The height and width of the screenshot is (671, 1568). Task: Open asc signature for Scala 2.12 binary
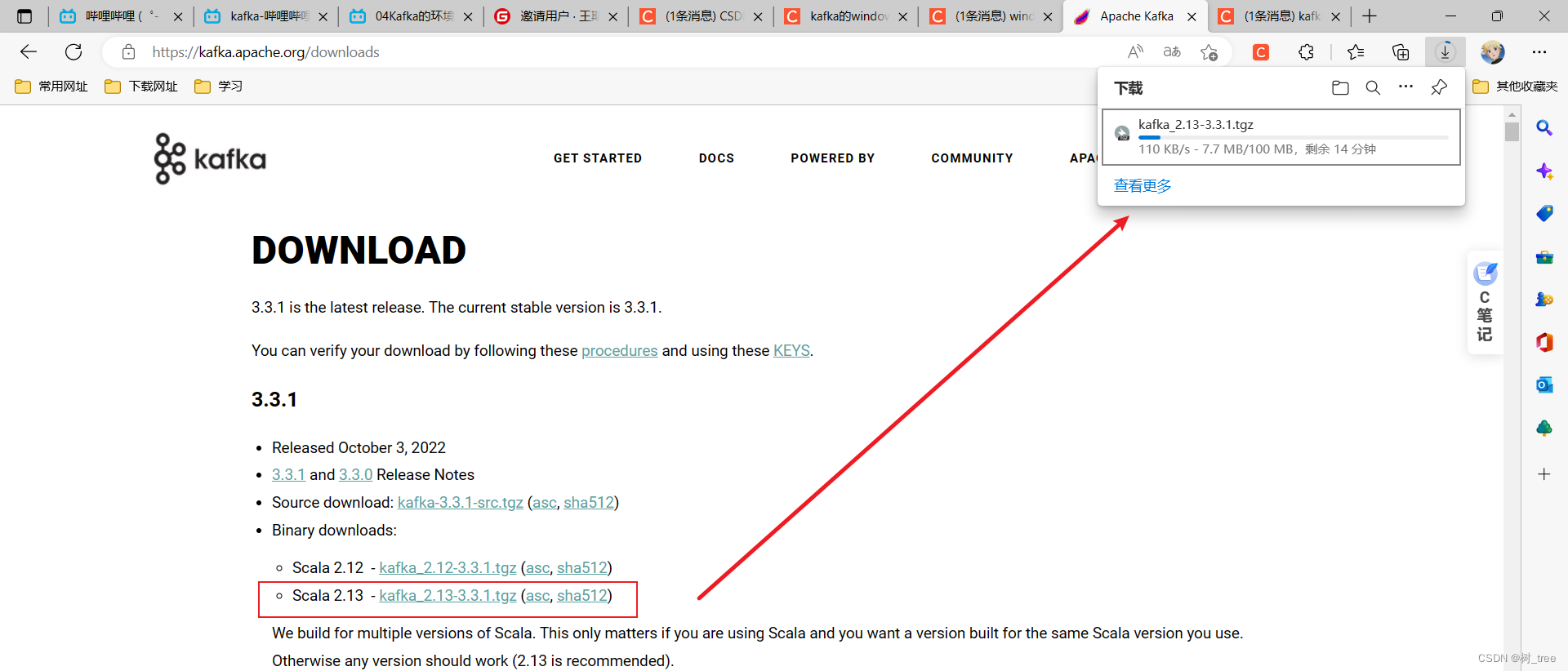[537, 568]
